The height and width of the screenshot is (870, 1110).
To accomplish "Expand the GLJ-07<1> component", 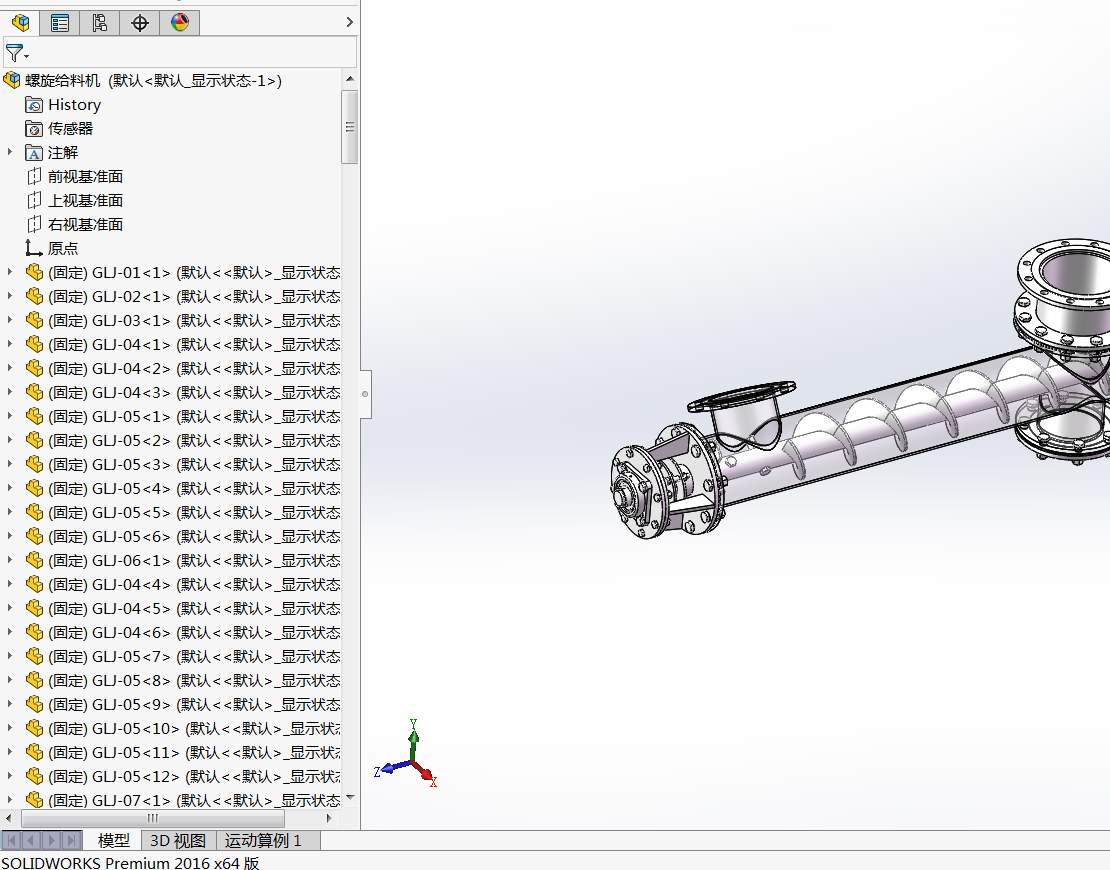I will 9,800.
